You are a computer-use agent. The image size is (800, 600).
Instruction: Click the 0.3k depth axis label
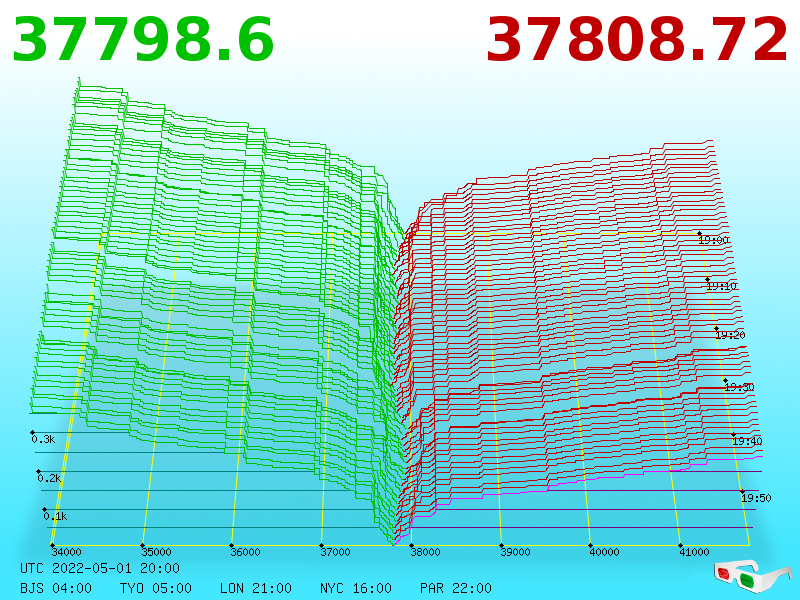43,439
